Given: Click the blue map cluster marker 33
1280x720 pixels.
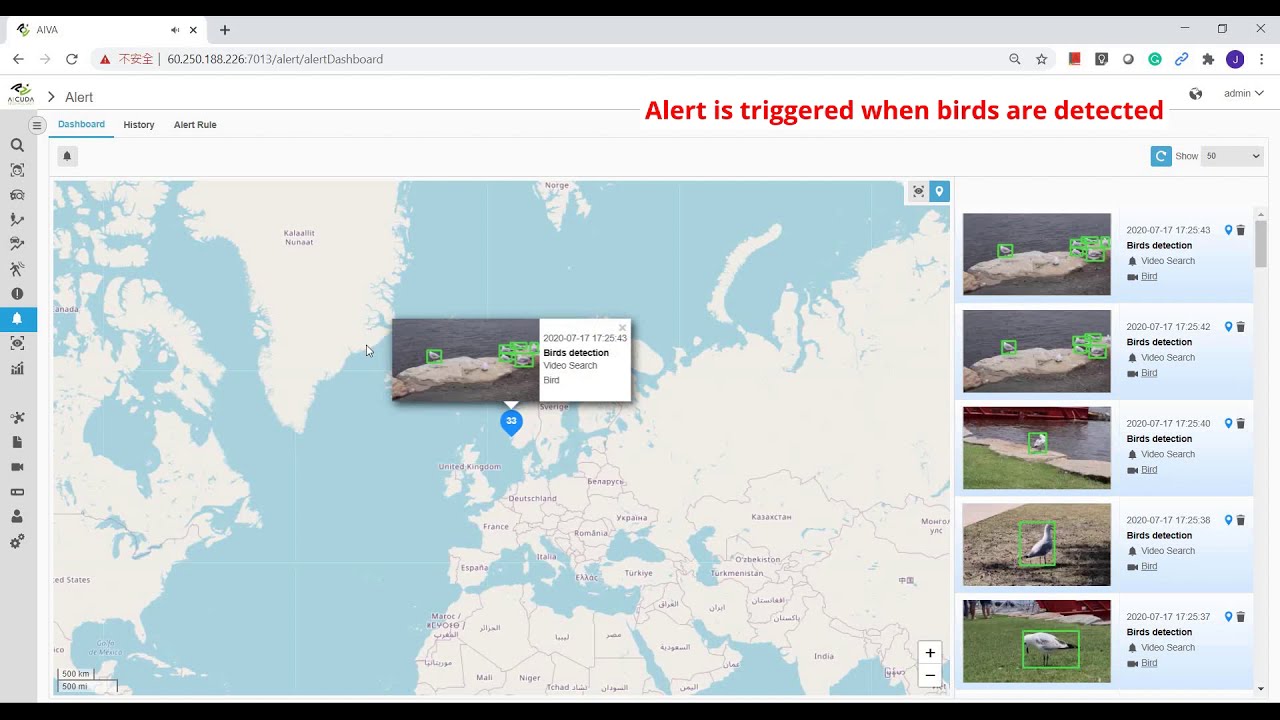Looking at the screenshot, I should pos(511,421).
